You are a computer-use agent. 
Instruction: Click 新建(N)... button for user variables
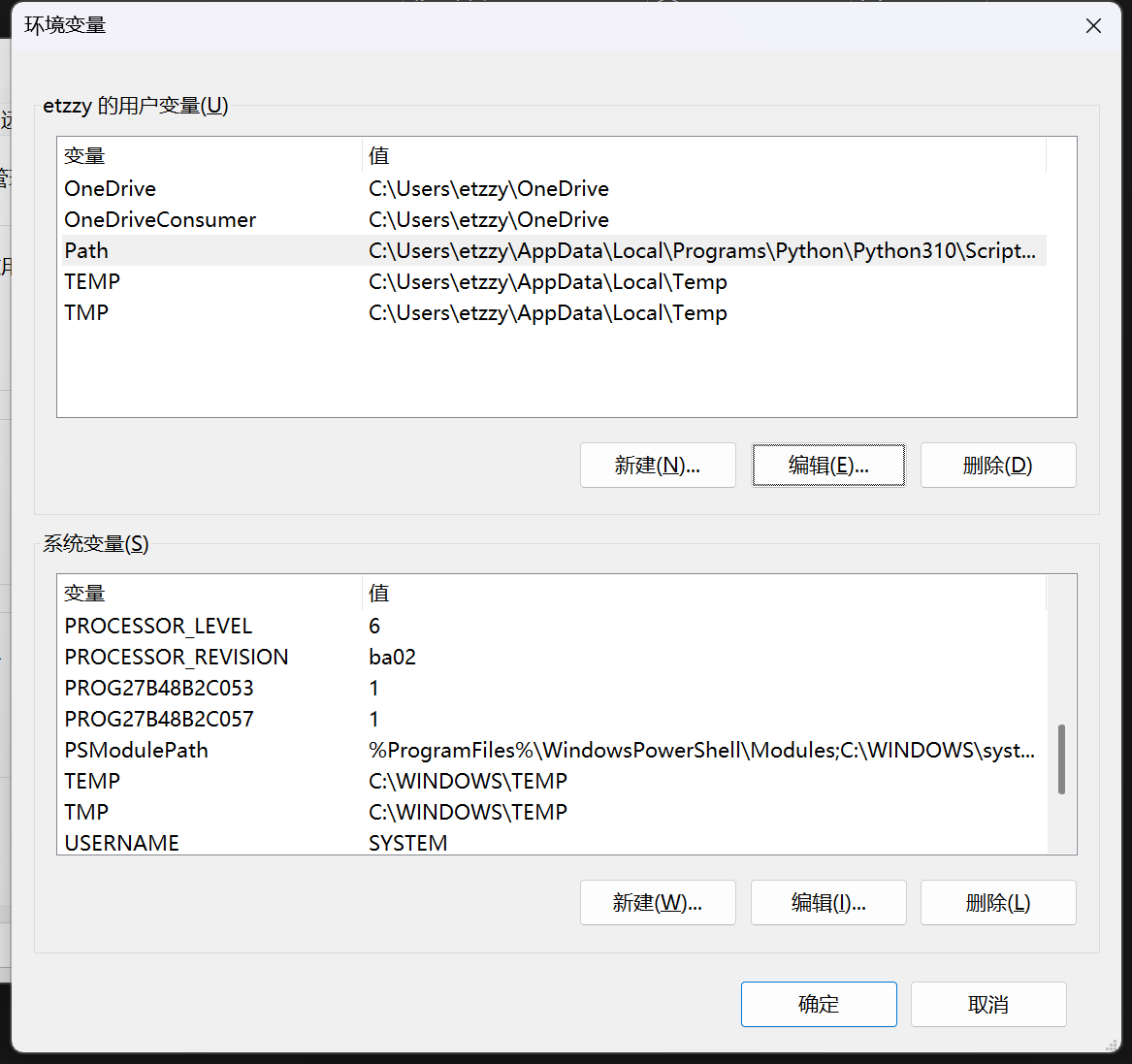(x=658, y=465)
